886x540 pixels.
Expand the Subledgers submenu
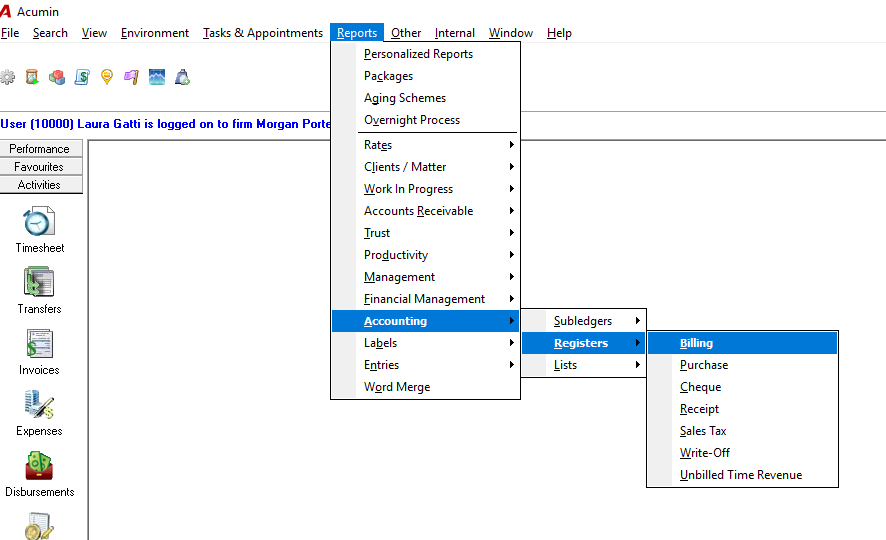(x=583, y=321)
